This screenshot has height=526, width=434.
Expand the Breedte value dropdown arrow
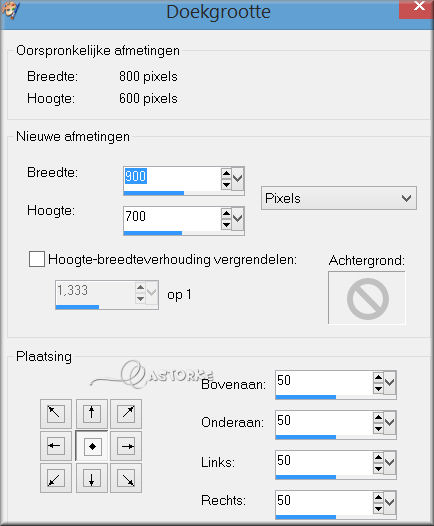click(x=238, y=178)
